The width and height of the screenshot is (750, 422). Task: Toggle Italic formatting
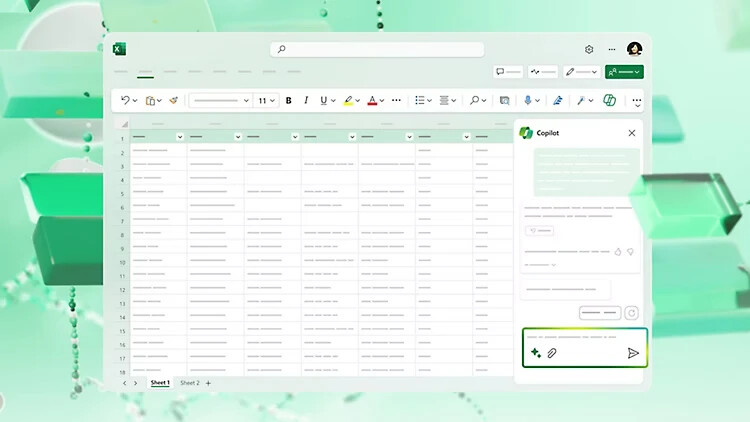(306, 100)
